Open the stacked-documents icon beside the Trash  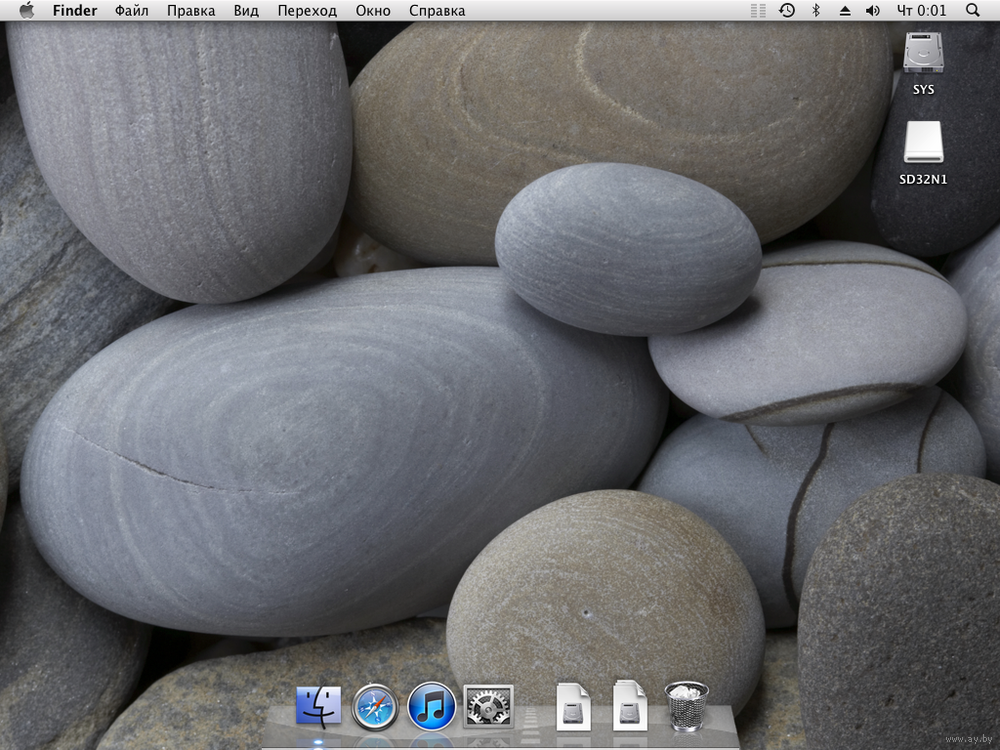[629, 706]
